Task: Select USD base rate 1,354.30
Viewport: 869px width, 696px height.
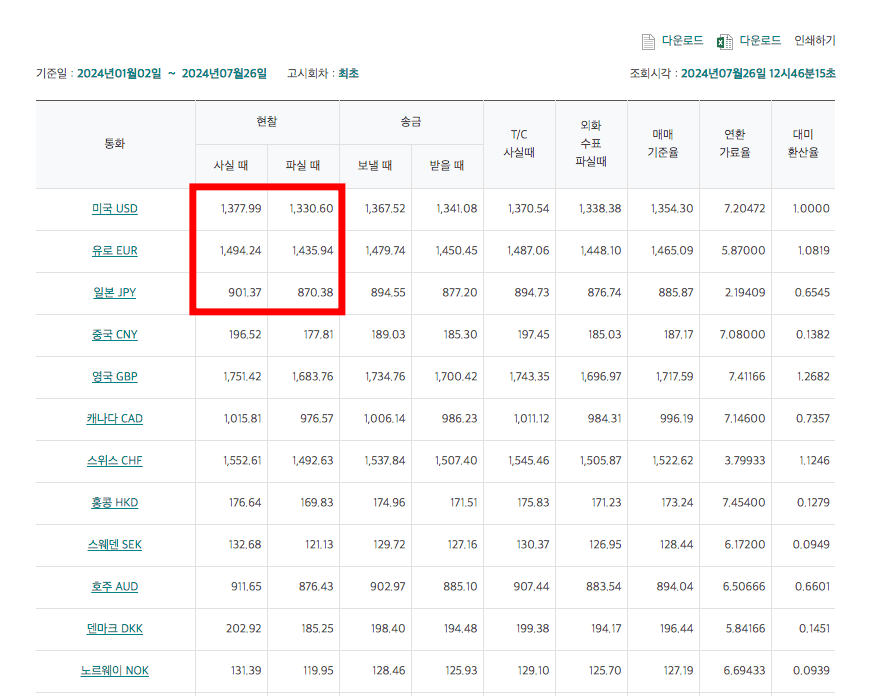Action: pos(672,209)
